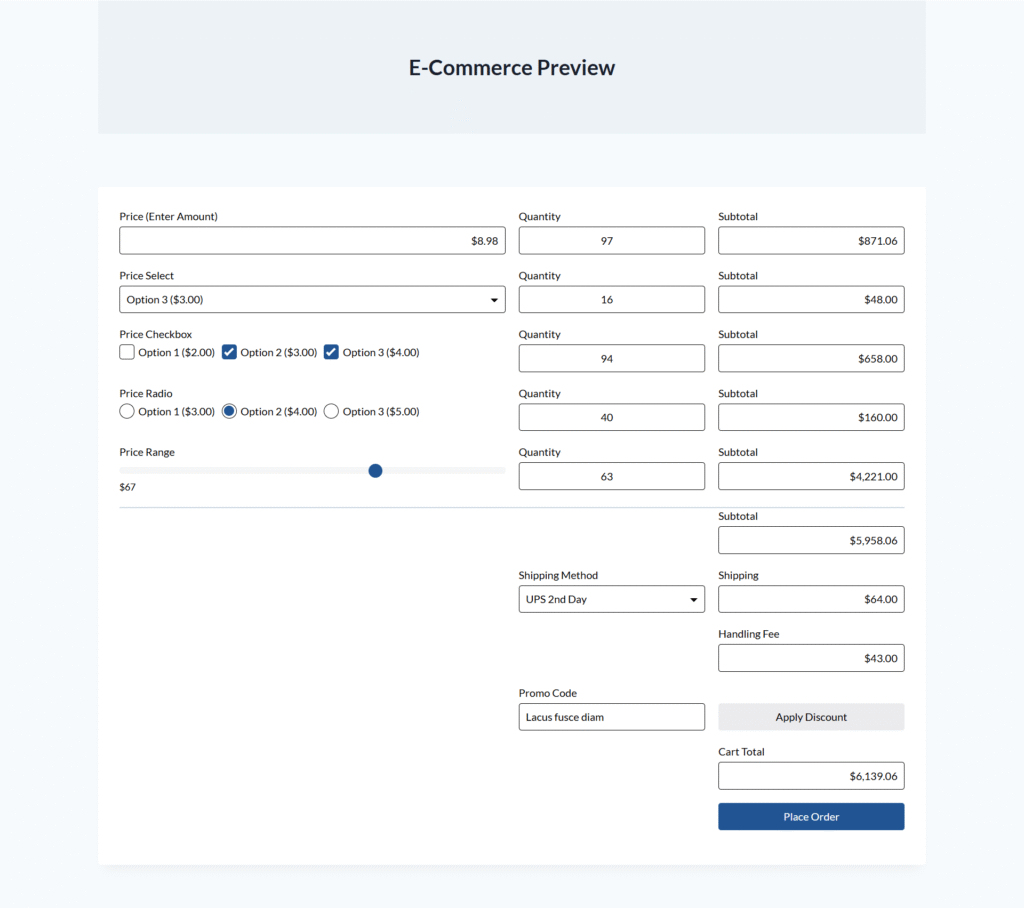Click the Quantity field showing 94
Viewport: 1024px width, 908px height.
click(x=611, y=358)
